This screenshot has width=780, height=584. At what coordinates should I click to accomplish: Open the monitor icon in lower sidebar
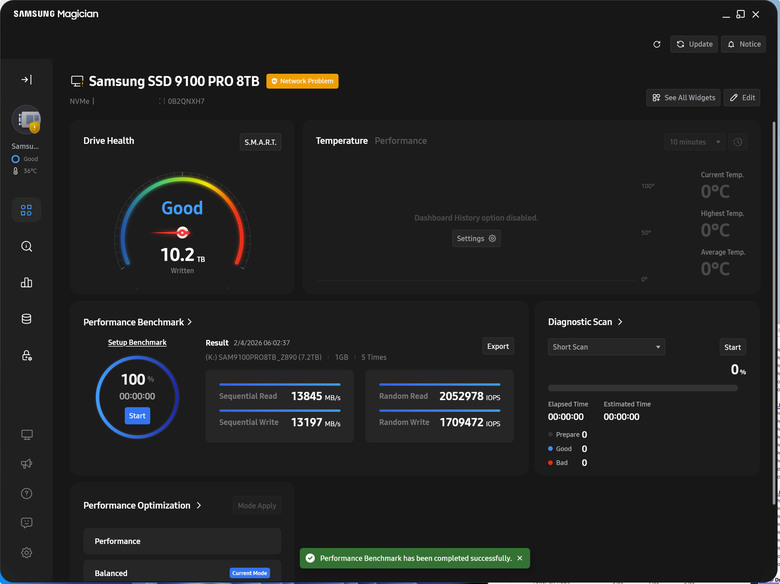coord(27,435)
